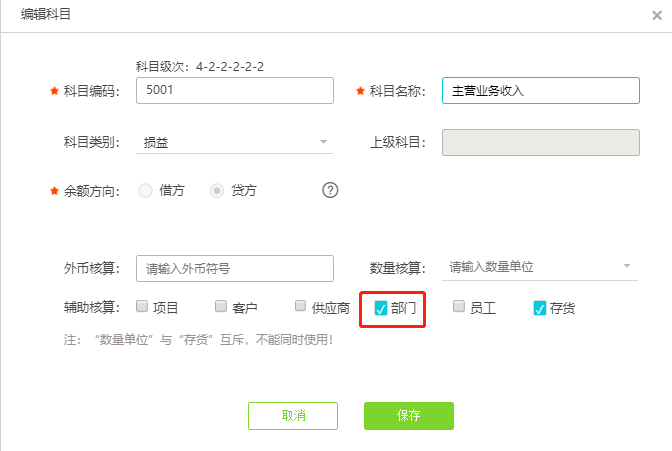This screenshot has width=672, height=451.
Task: Toggle the 部门 auxiliary accounting checkbox
Action: pos(381,308)
